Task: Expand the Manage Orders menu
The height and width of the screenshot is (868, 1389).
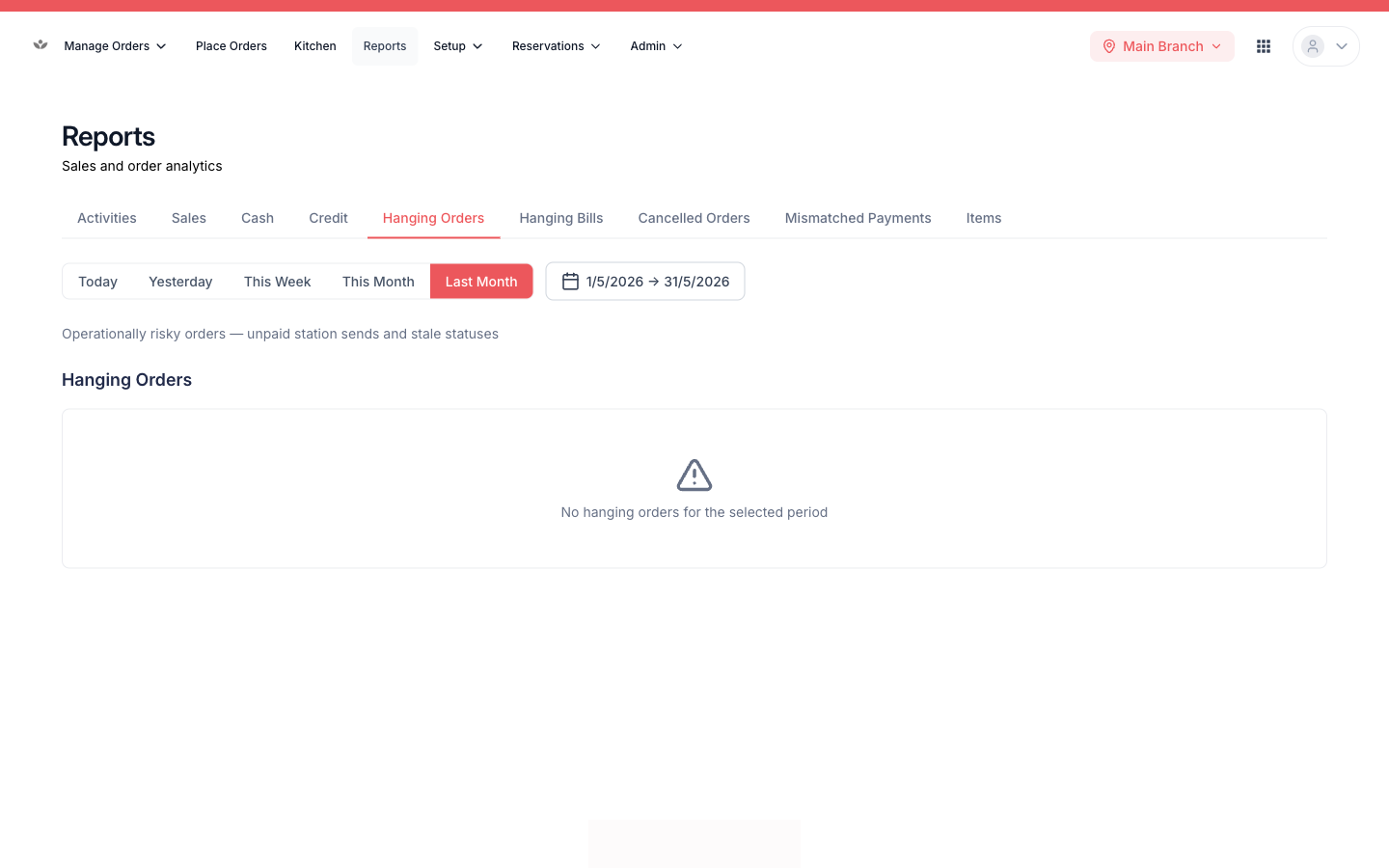Action: [115, 46]
